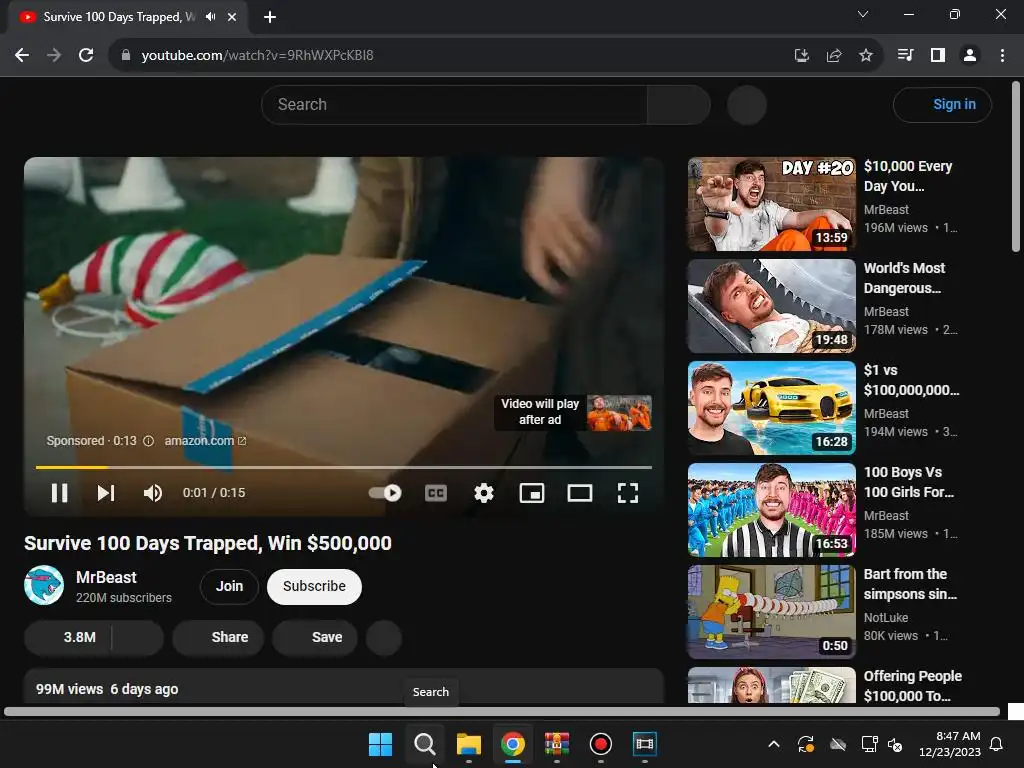1024x768 pixels.
Task: Click the page vertical scrollbar
Action: pos(1016,167)
